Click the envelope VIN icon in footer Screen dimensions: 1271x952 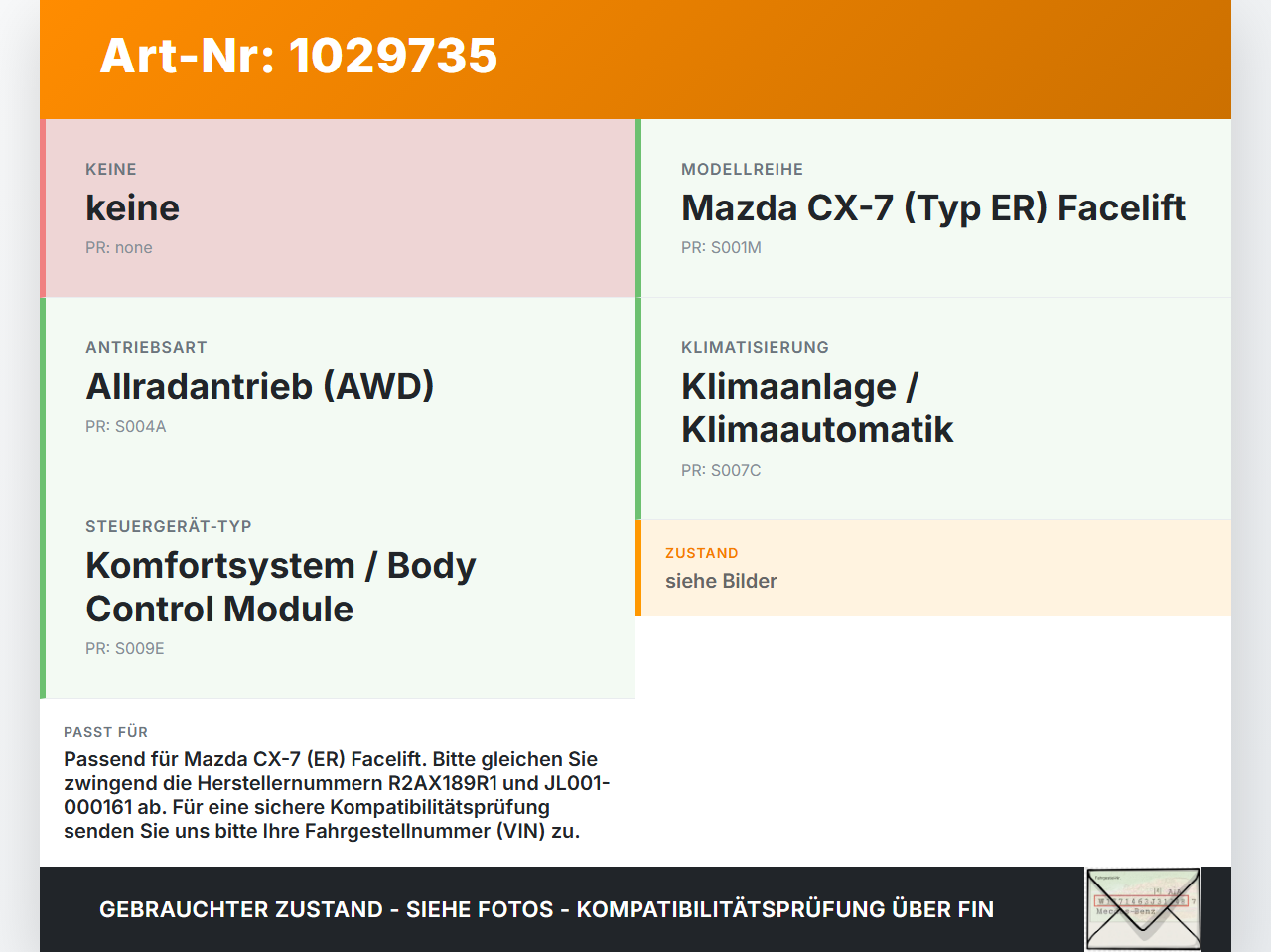pyautogui.click(x=1143, y=909)
